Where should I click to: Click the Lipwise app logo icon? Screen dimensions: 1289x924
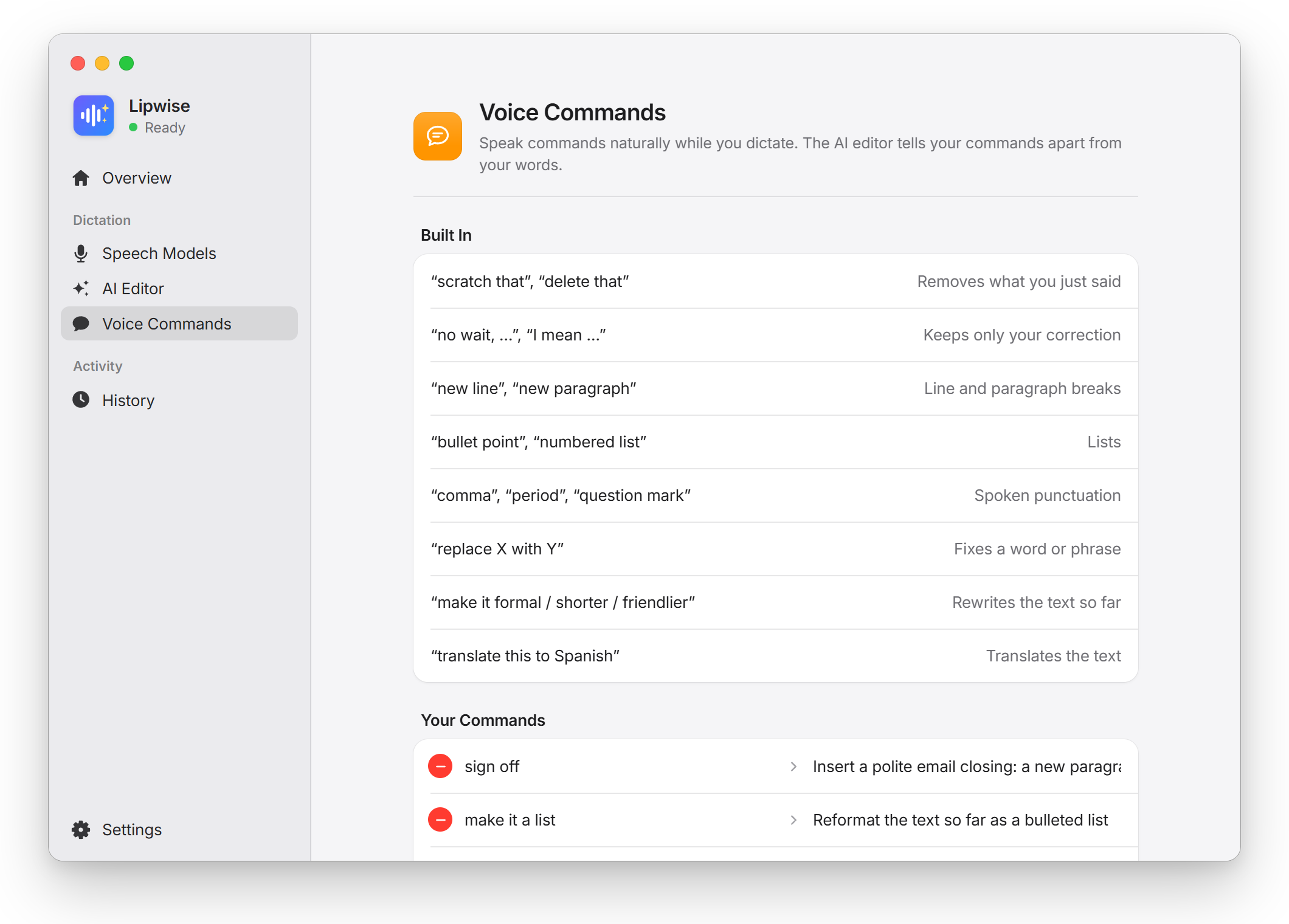point(94,115)
